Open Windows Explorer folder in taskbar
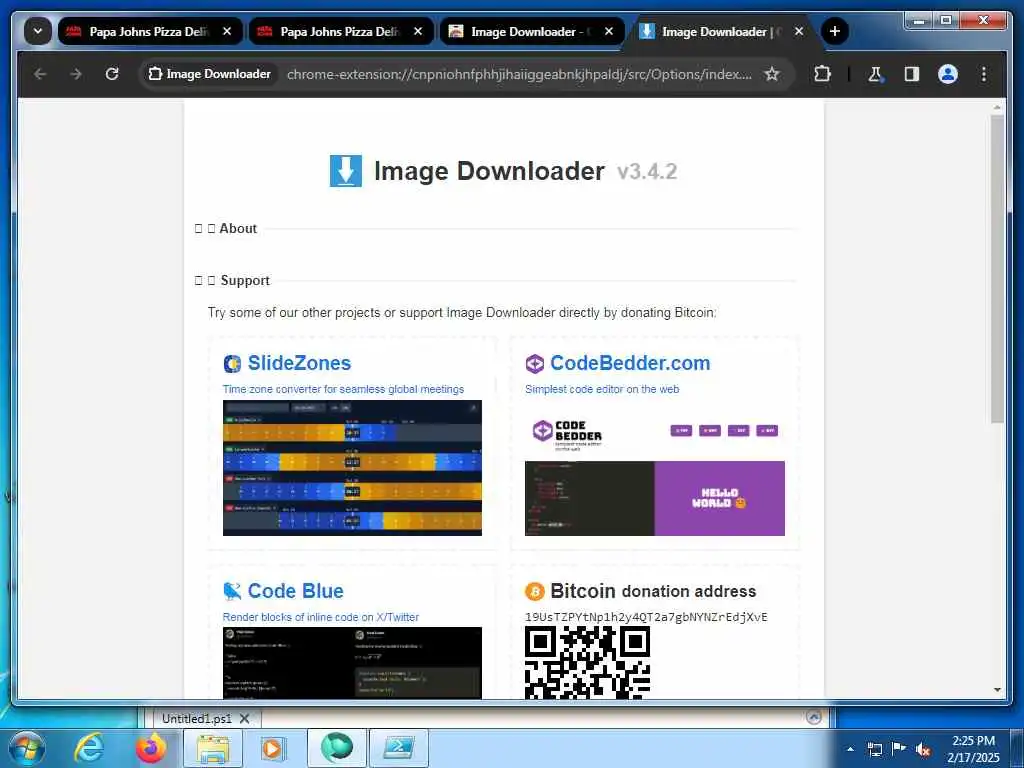The width and height of the screenshot is (1024, 768). [213, 748]
